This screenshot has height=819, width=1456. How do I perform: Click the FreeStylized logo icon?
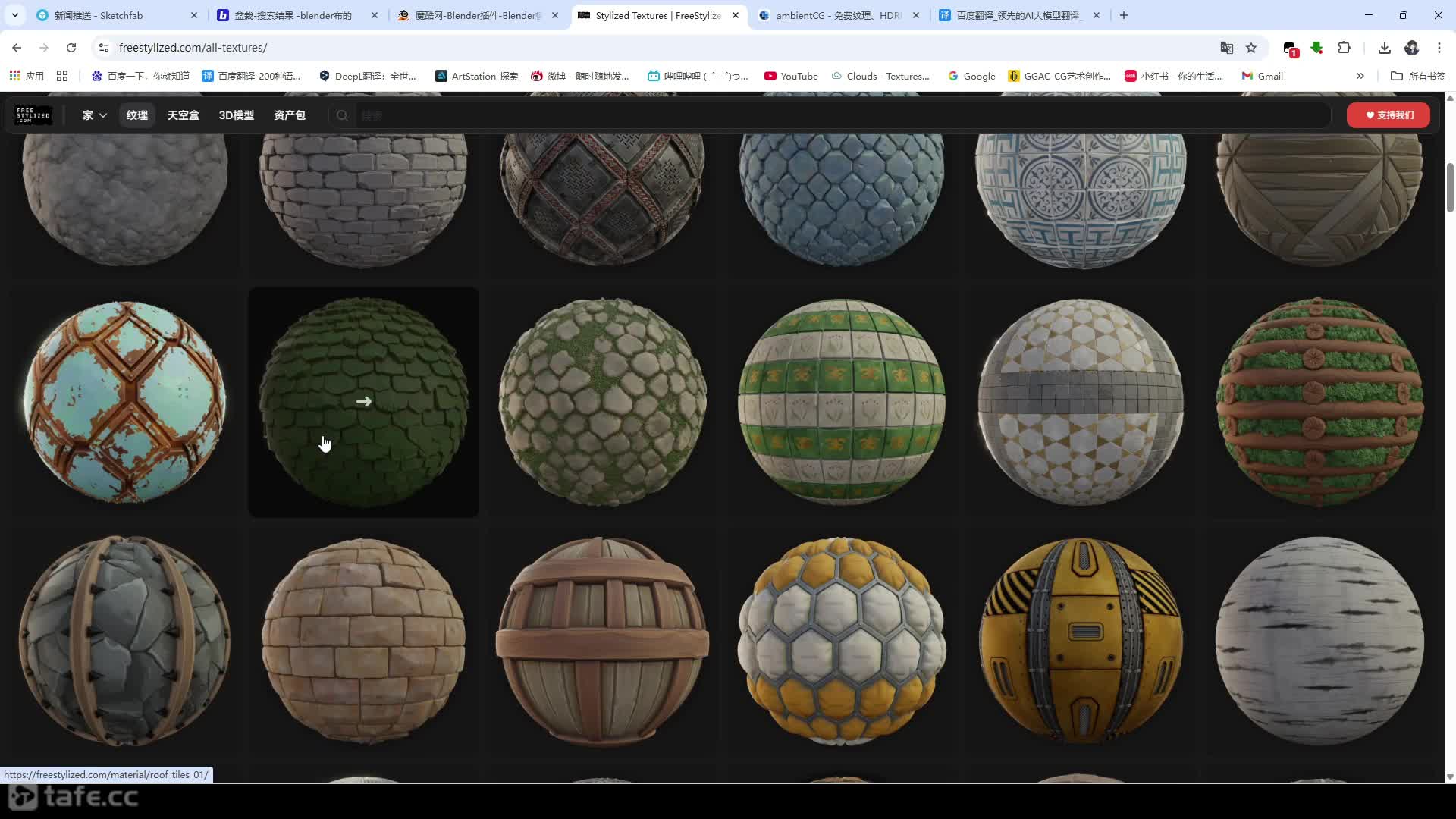33,115
